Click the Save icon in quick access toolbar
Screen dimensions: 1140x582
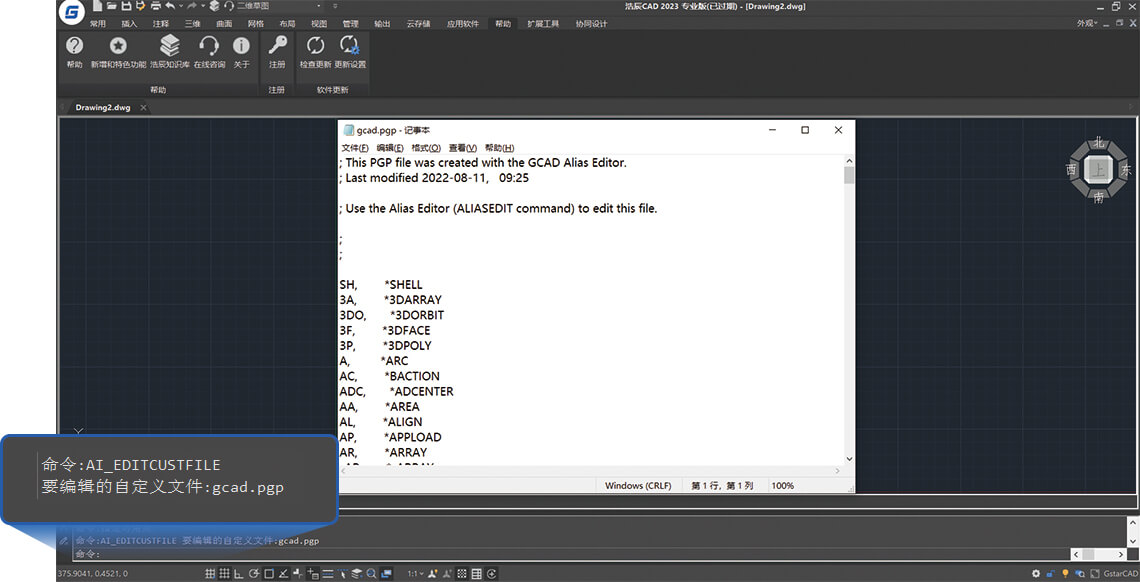click(x=127, y=6)
